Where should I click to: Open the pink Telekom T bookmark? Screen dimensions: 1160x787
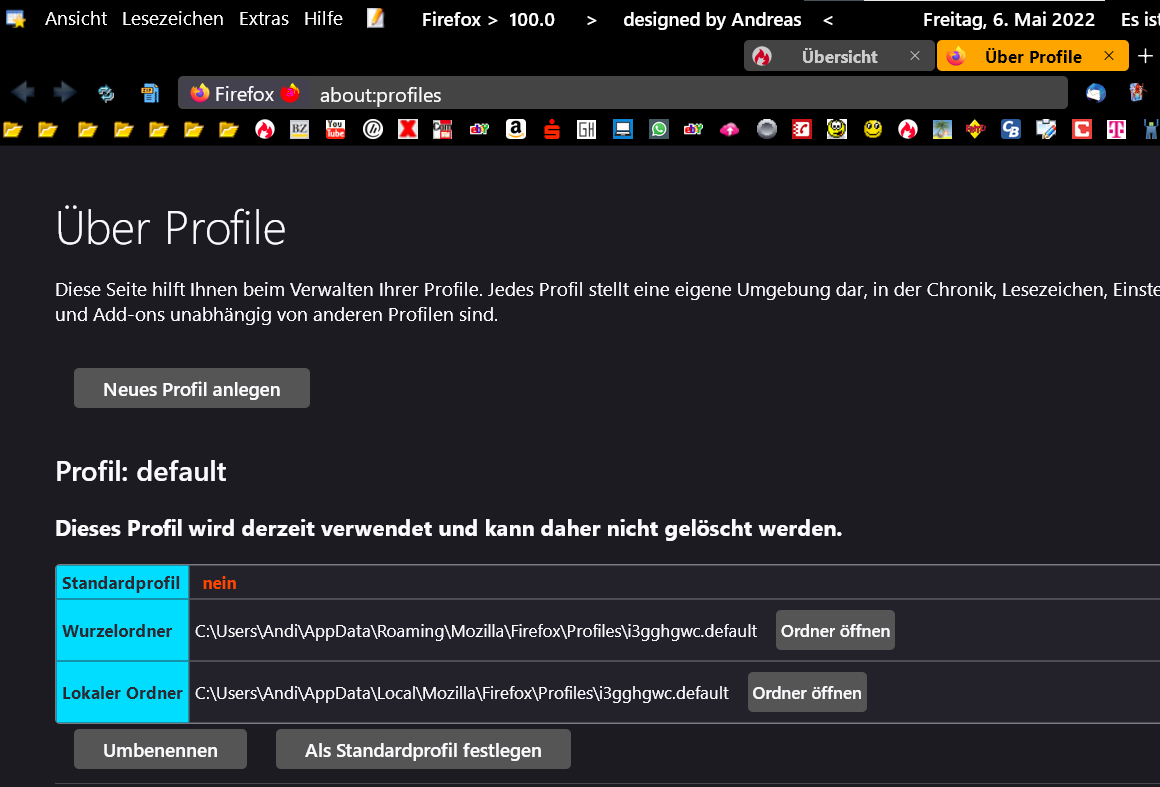pyautogui.click(x=1116, y=129)
